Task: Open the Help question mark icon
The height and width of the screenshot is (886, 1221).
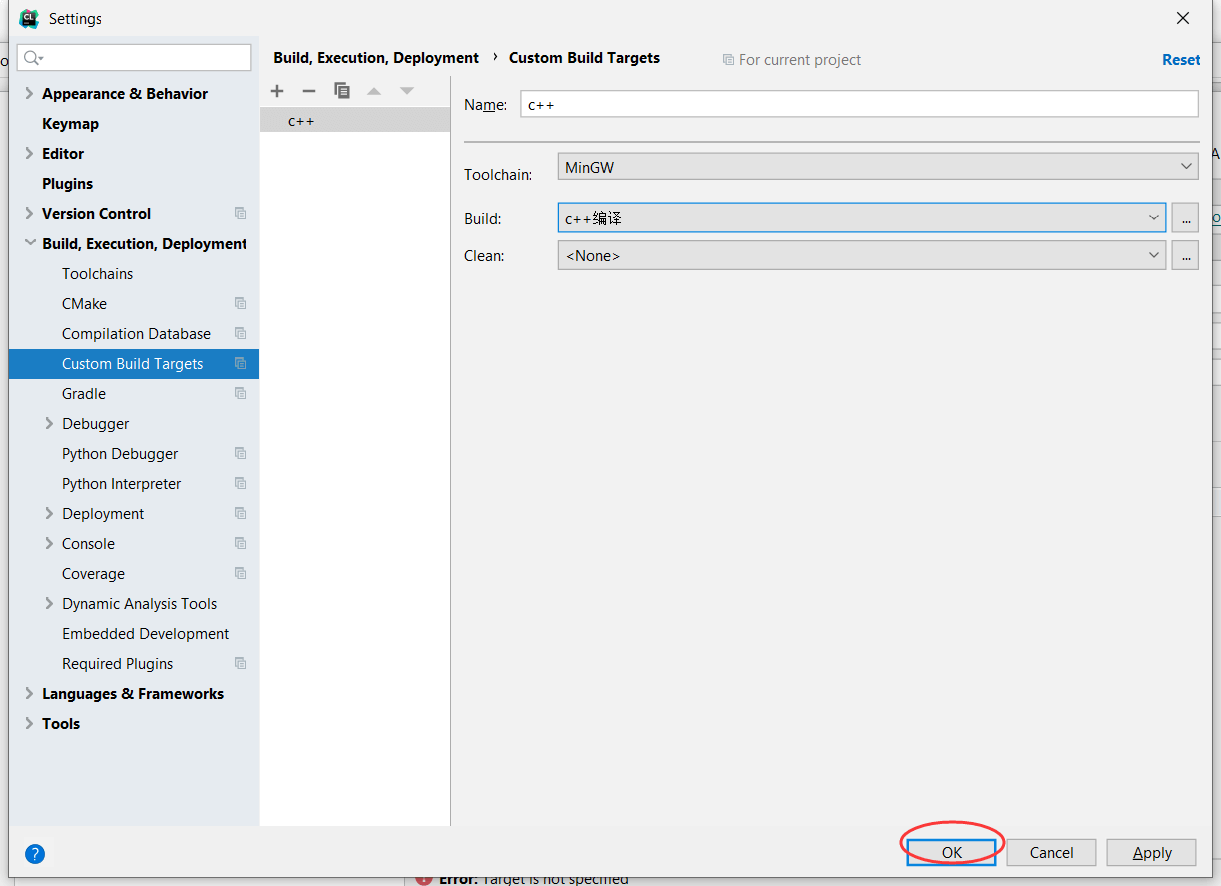Action: coord(35,853)
